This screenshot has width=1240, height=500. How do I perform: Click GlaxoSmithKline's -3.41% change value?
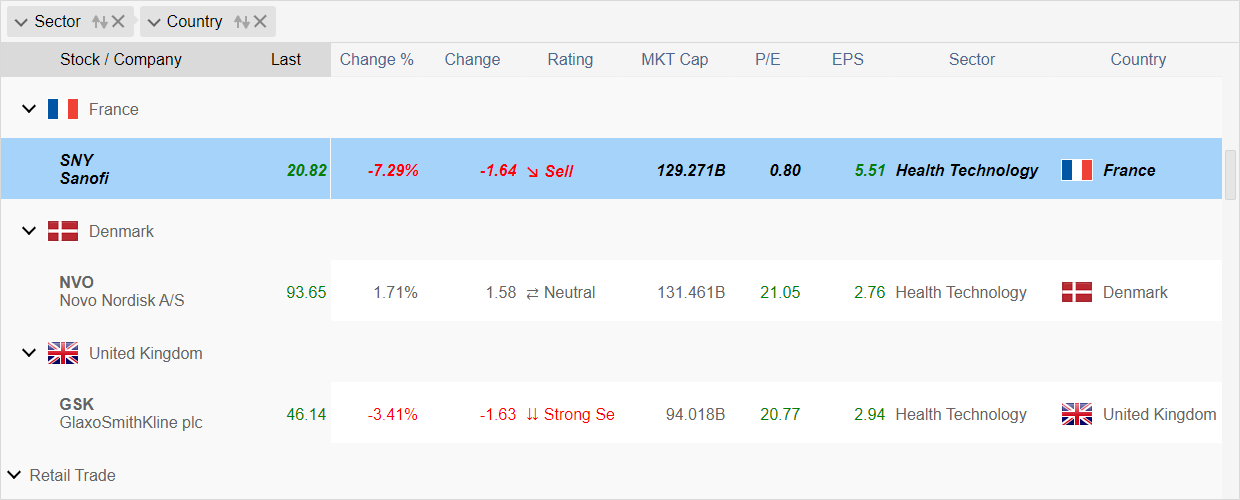click(393, 414)
